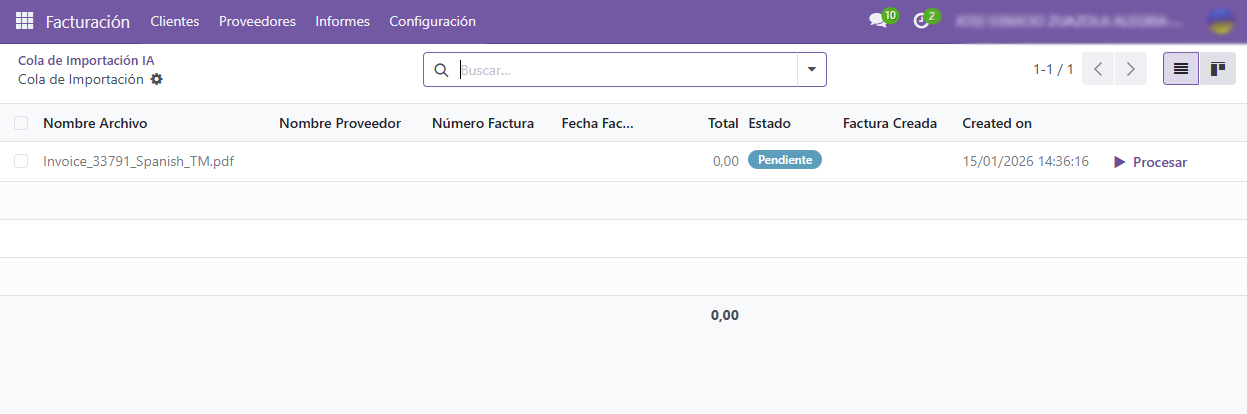Switch to list view

click(x=1180, y=69)
